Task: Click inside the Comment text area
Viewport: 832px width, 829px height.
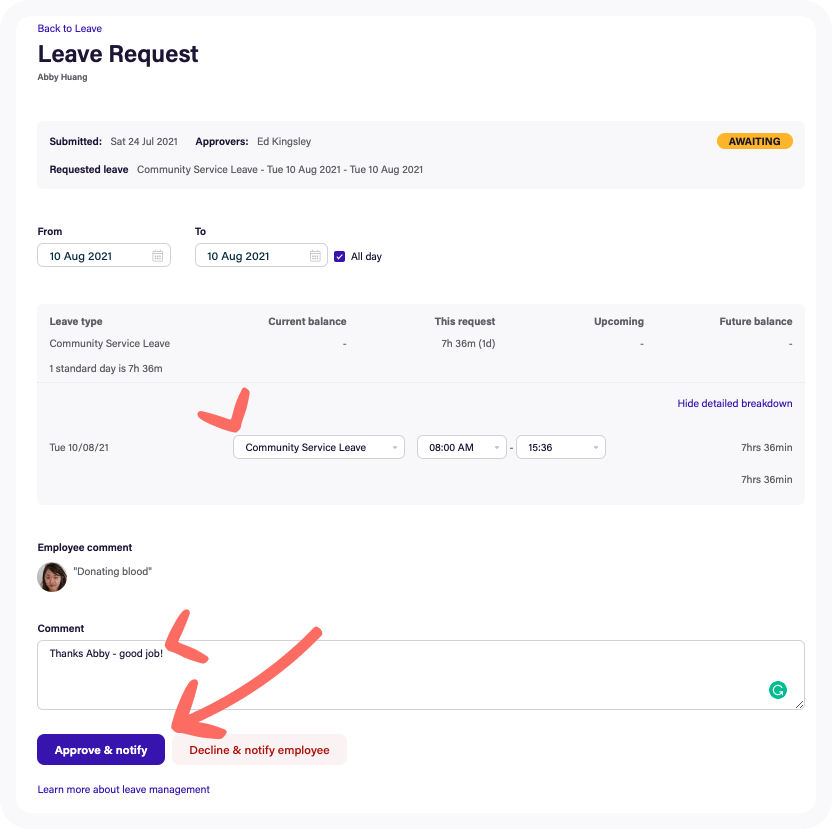Action: click(x=400, y=680)
